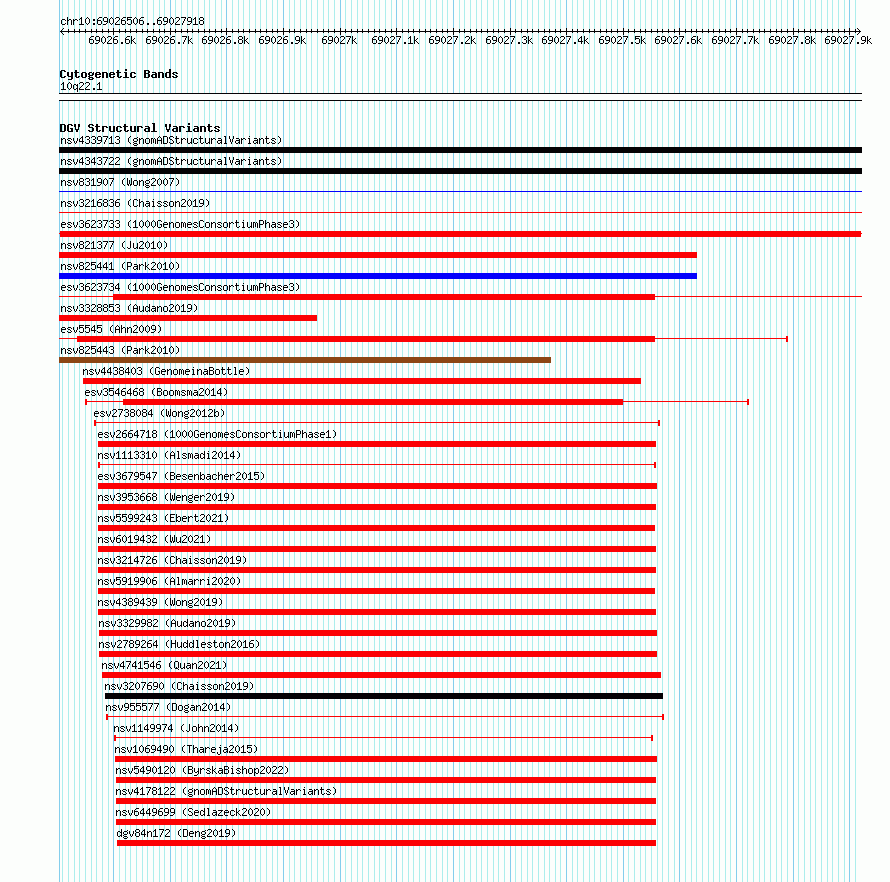Click the Cytogenetic Bands track title
The image size is (890, 882).
(x=119, y=74)
